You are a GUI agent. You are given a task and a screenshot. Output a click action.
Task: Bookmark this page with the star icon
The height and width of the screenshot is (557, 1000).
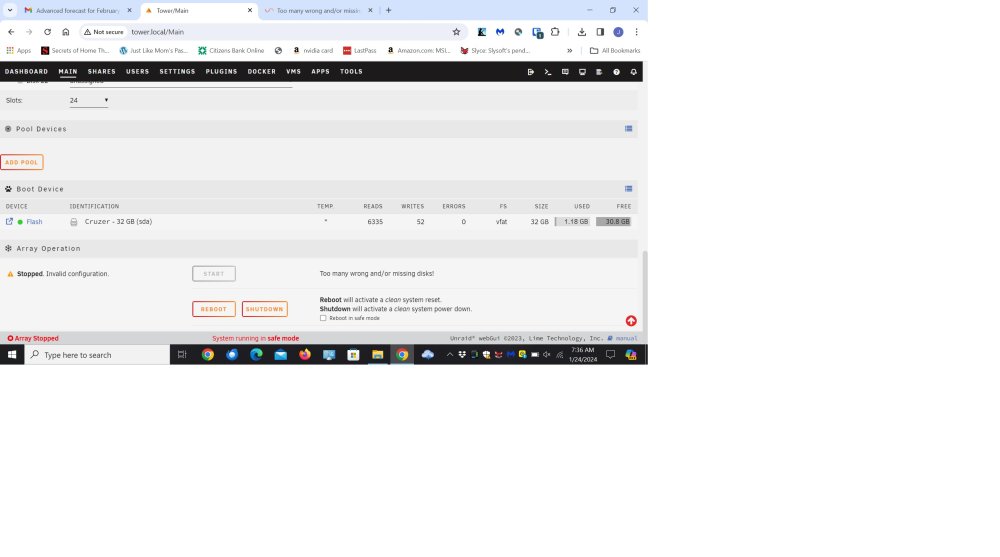pyautogui.click(x=456, y=32)
